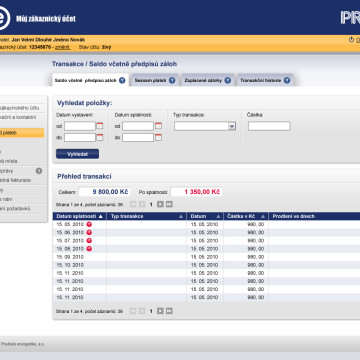
Task: Click page number '1' in bottom pagination
Action: (151, 311)
